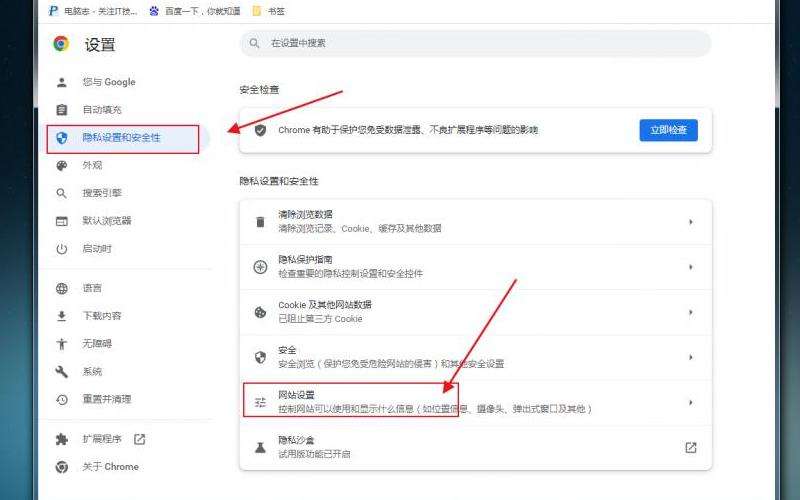Click the 隐私沙盒 row title
800x500 pixels.
296,440
